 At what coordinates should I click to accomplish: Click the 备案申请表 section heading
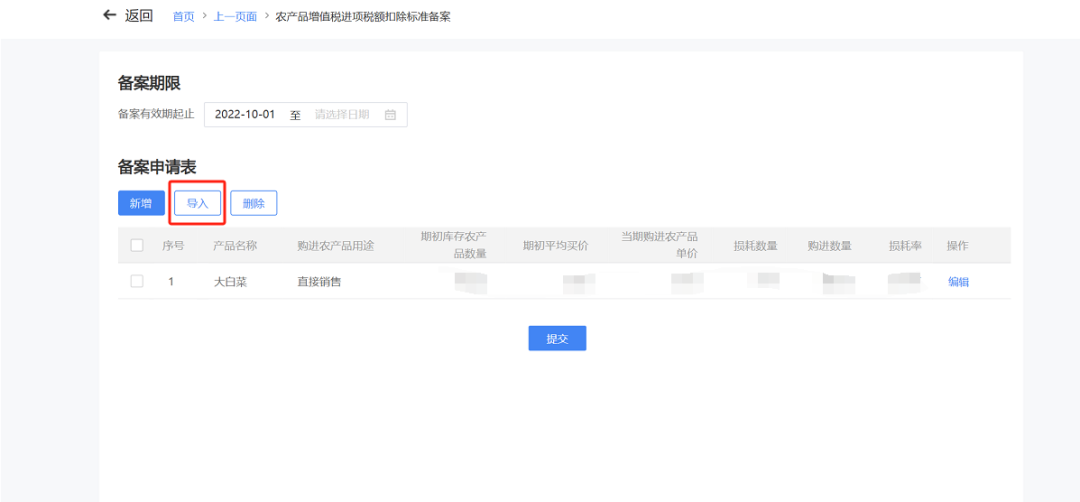point(157,167)
